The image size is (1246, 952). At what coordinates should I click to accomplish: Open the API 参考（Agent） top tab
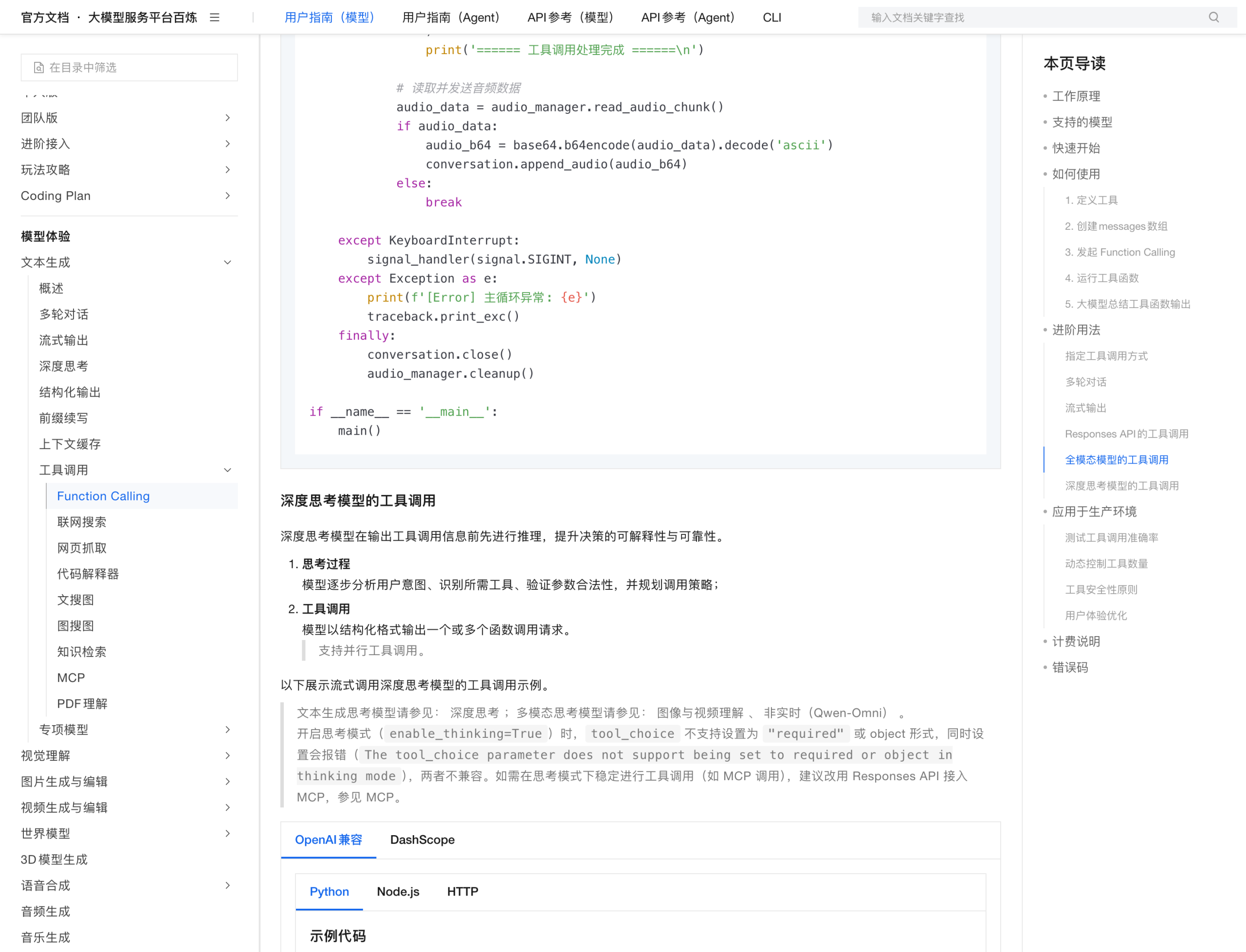pyautogui.click(x=688, y=18)
